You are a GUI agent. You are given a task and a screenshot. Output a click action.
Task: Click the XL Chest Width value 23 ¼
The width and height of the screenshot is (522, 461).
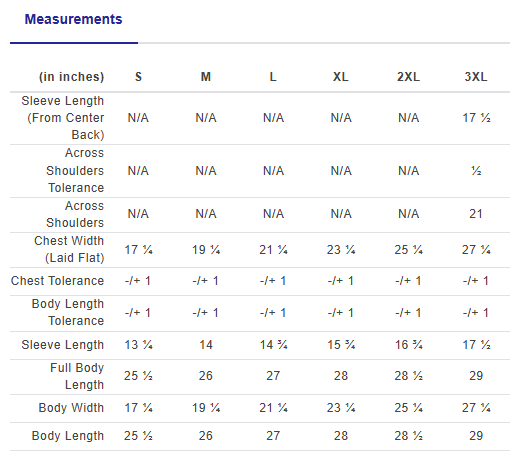[x=341, y=250]
